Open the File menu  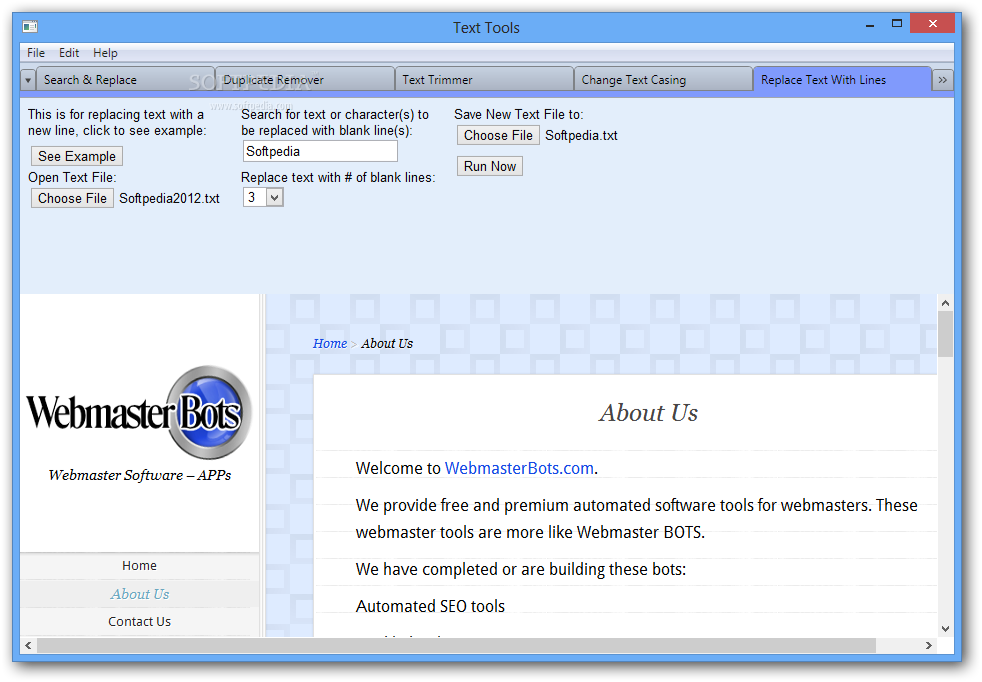pos(36,53)
